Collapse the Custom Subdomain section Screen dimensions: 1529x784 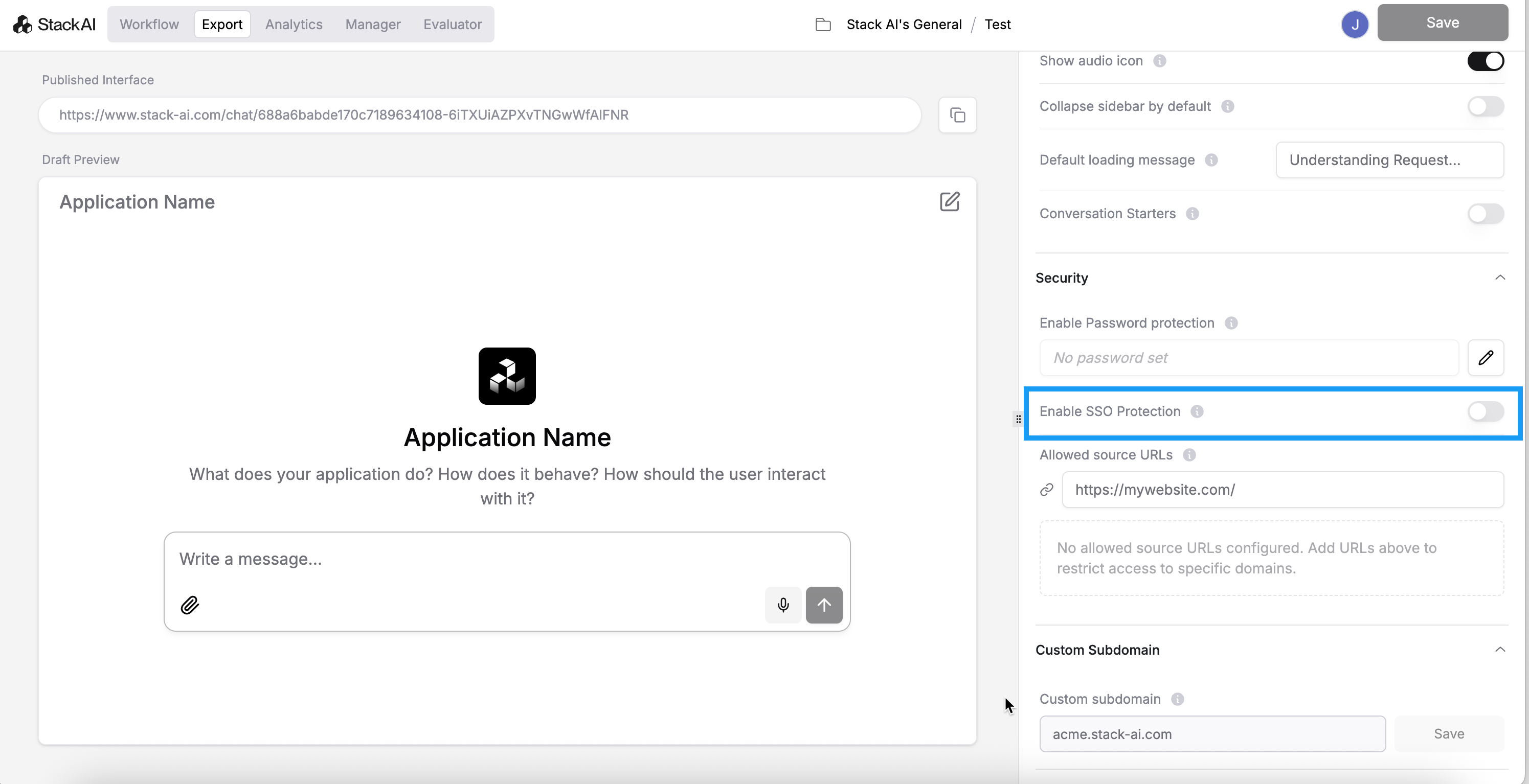(1499, 650)
